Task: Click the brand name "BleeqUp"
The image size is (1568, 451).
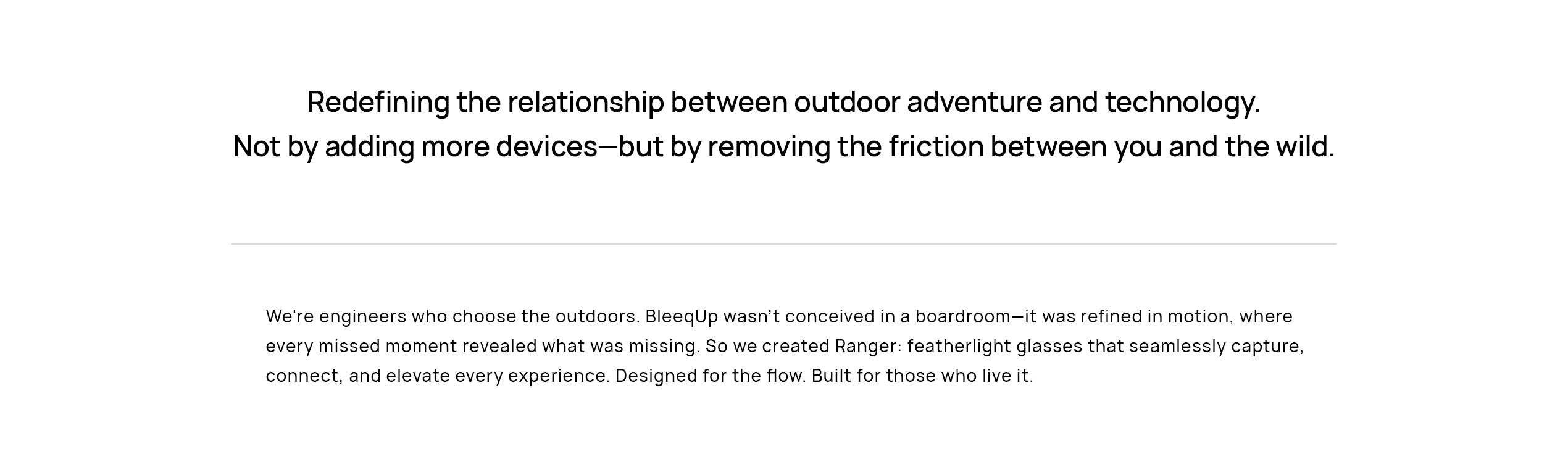Action: coord(682,316)
